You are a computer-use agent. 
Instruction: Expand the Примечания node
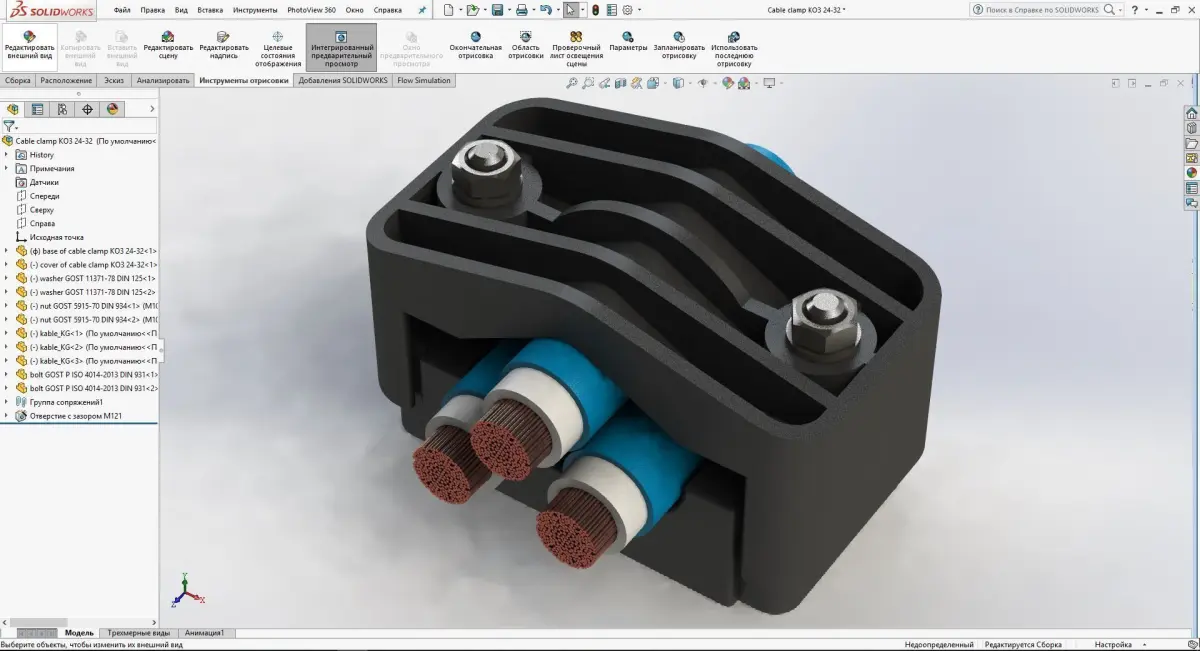[x=7, y=169]
